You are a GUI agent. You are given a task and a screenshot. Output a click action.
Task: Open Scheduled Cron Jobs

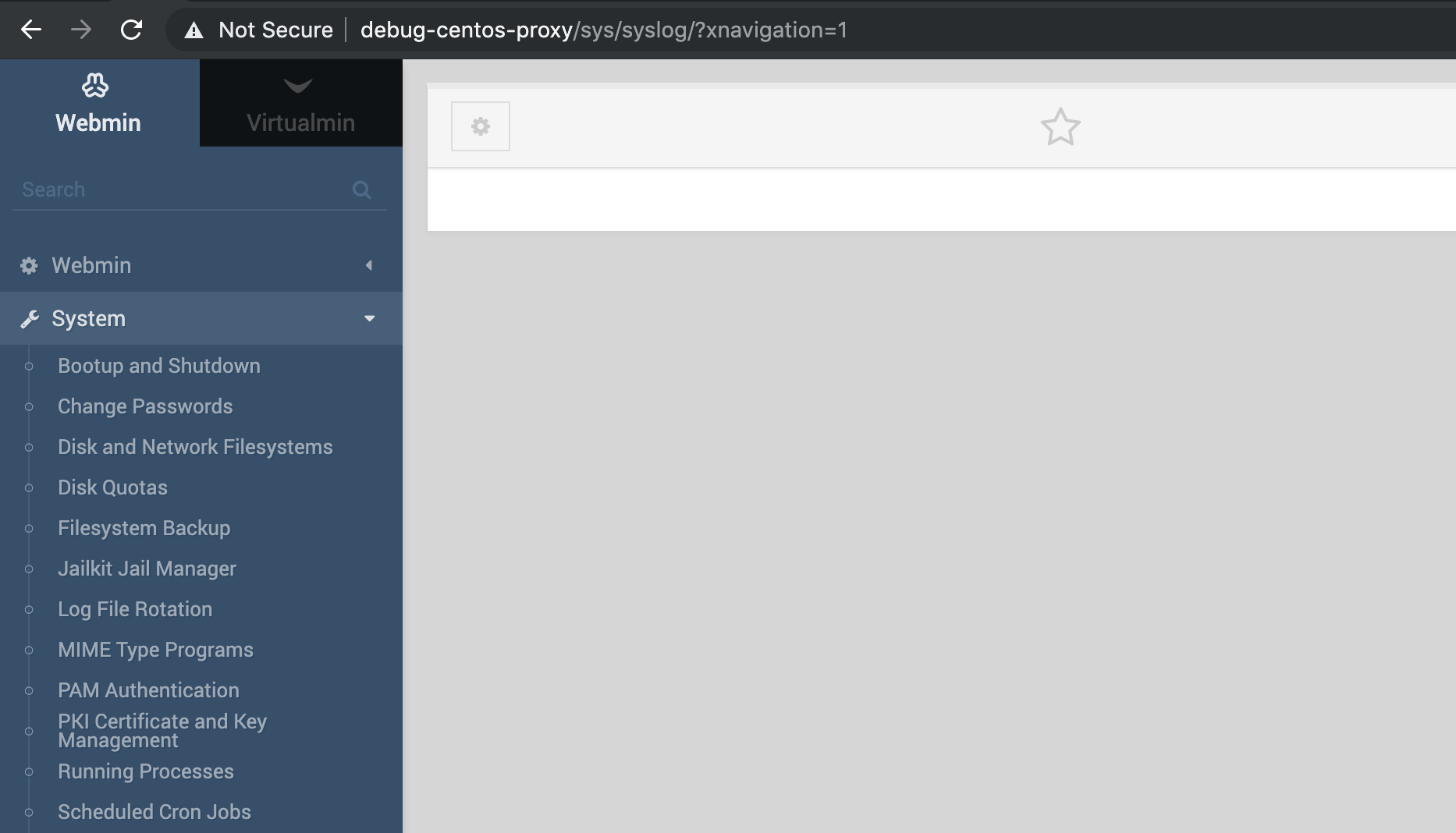[x=154, y=812]
